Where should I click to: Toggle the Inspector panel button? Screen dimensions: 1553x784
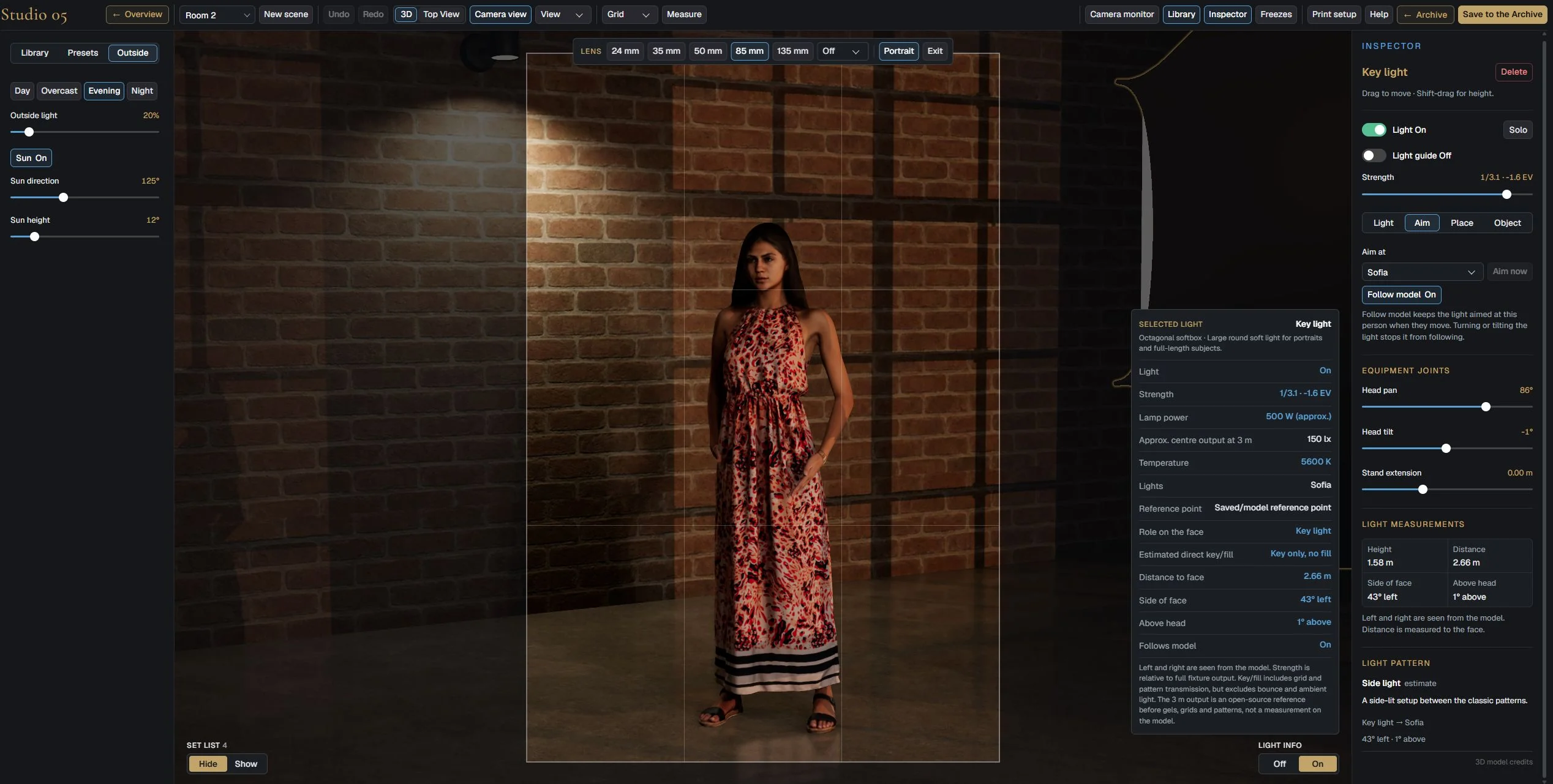point(1227,15)
